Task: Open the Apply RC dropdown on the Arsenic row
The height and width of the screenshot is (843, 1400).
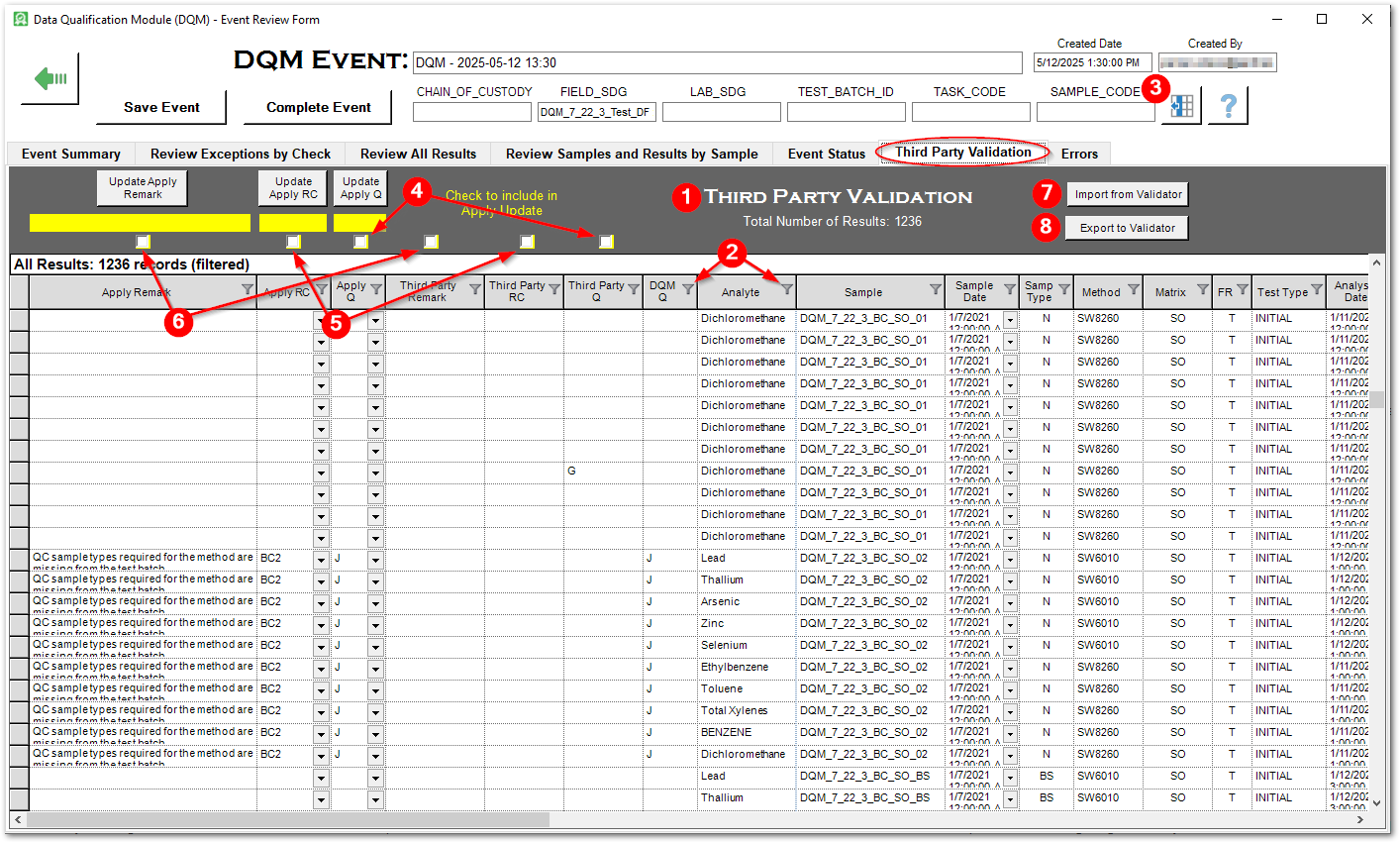Action: point(321,601)
